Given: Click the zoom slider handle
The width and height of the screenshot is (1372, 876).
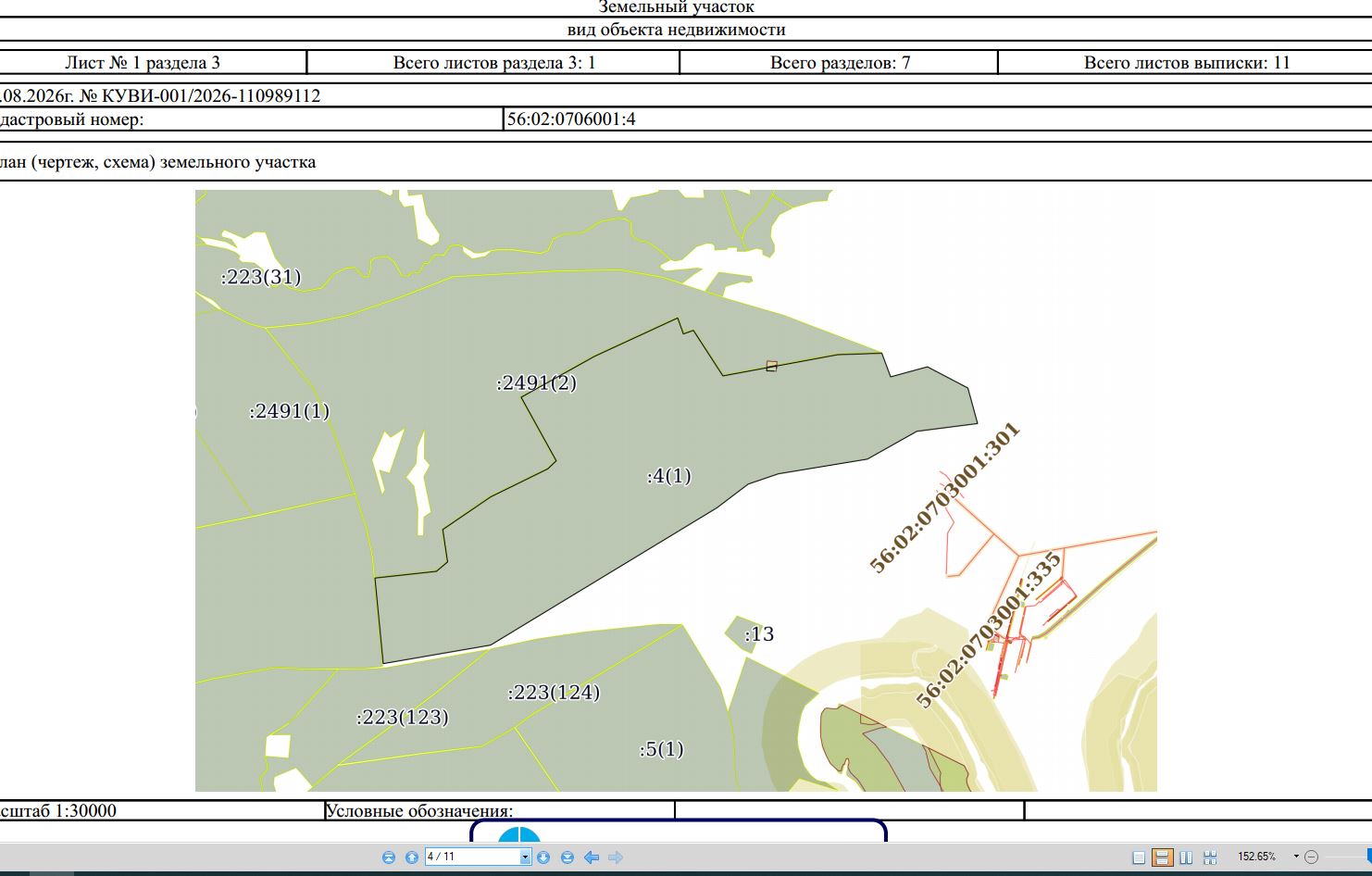Looking at the screenshot, I should tap(1369, 857).
